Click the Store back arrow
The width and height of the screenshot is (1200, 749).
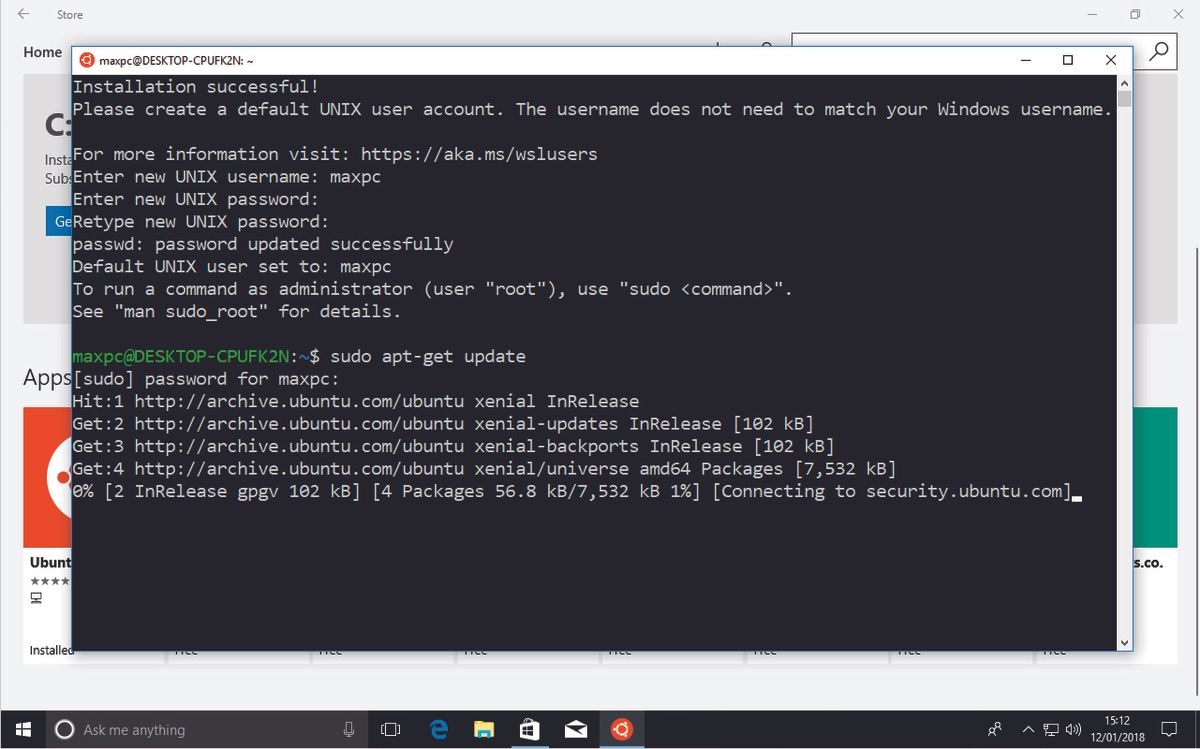point(22,14)
